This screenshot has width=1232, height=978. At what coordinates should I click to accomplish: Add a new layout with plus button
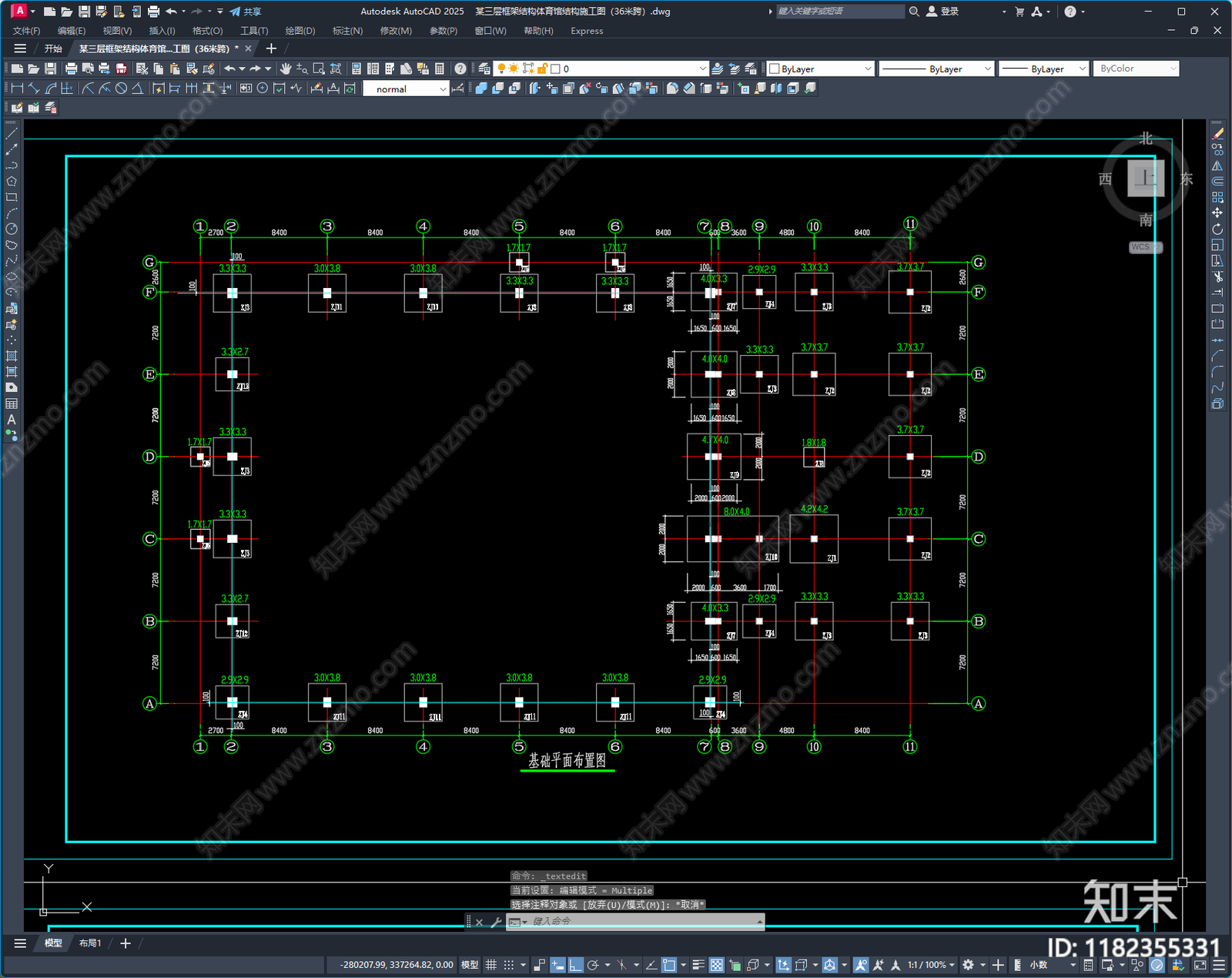(126, 943)
